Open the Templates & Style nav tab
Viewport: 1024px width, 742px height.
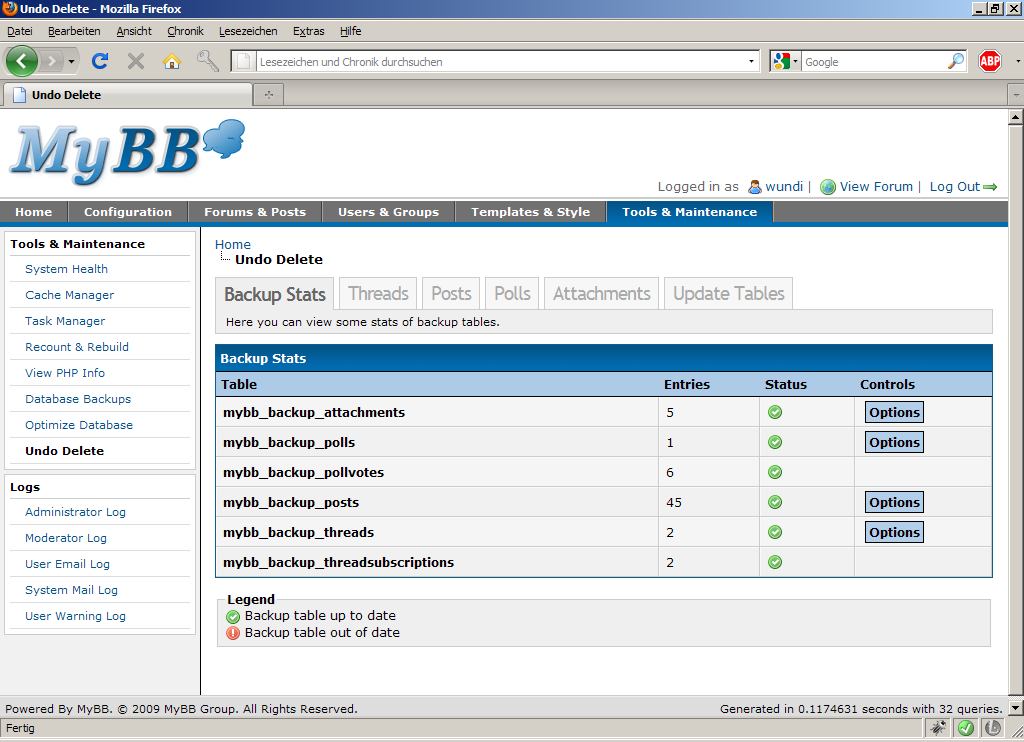[530, 212]
